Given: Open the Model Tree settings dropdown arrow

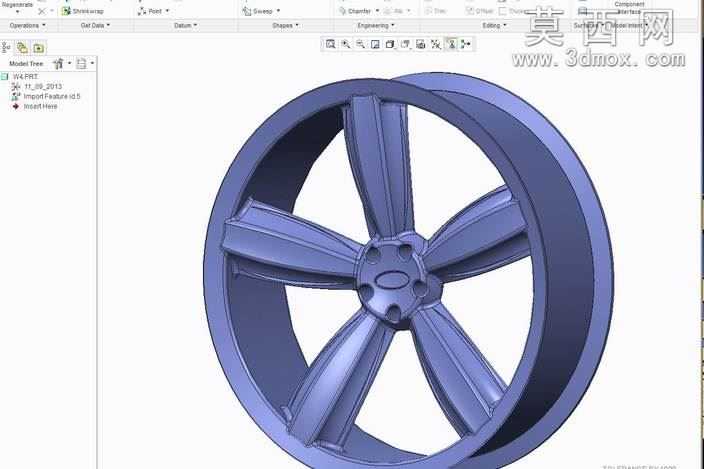Looking at the screenshot, I should tap(70, 63).
